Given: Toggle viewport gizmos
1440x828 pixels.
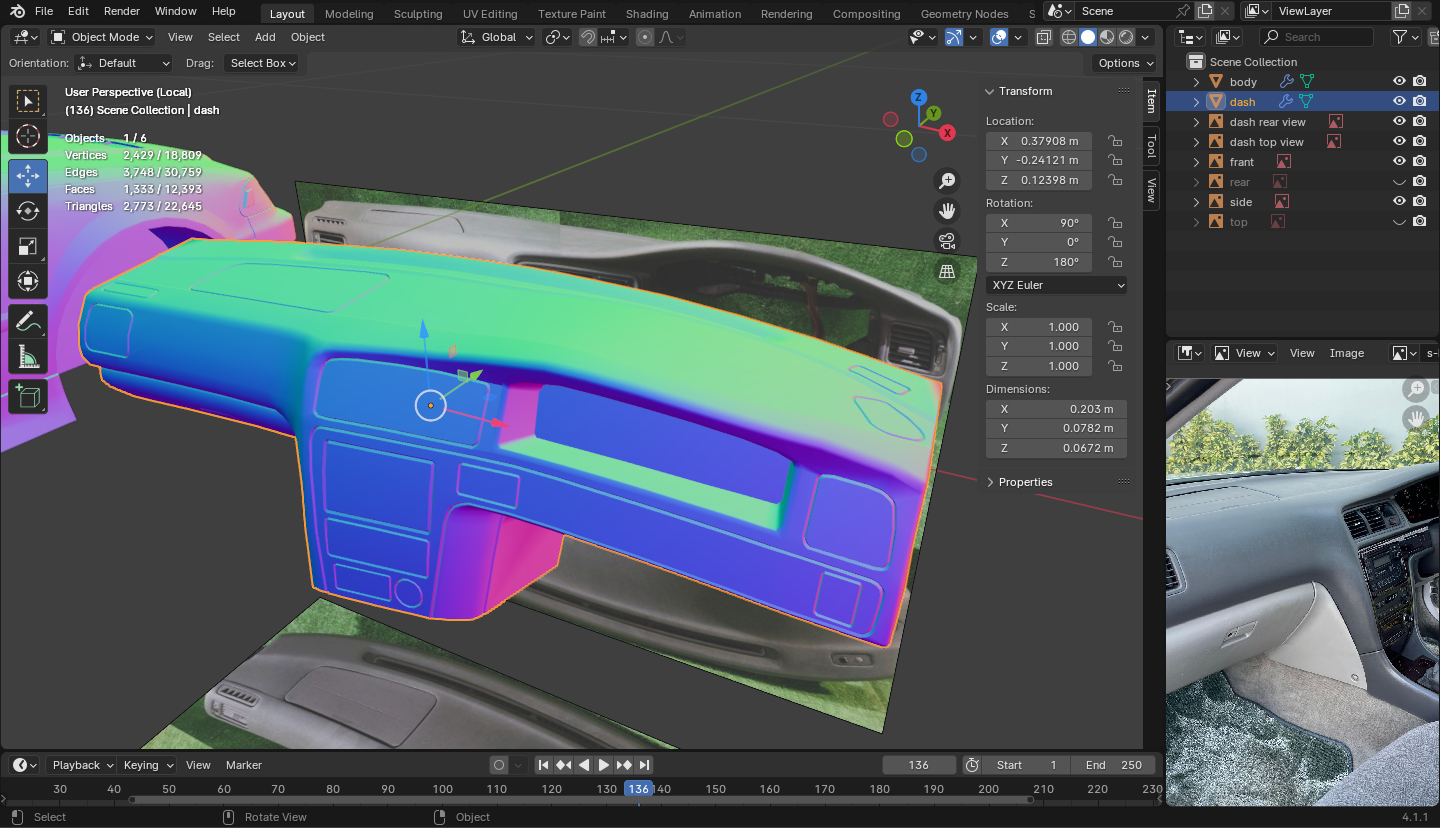Looking at the screenshot, I should click(x=954, y=37).
